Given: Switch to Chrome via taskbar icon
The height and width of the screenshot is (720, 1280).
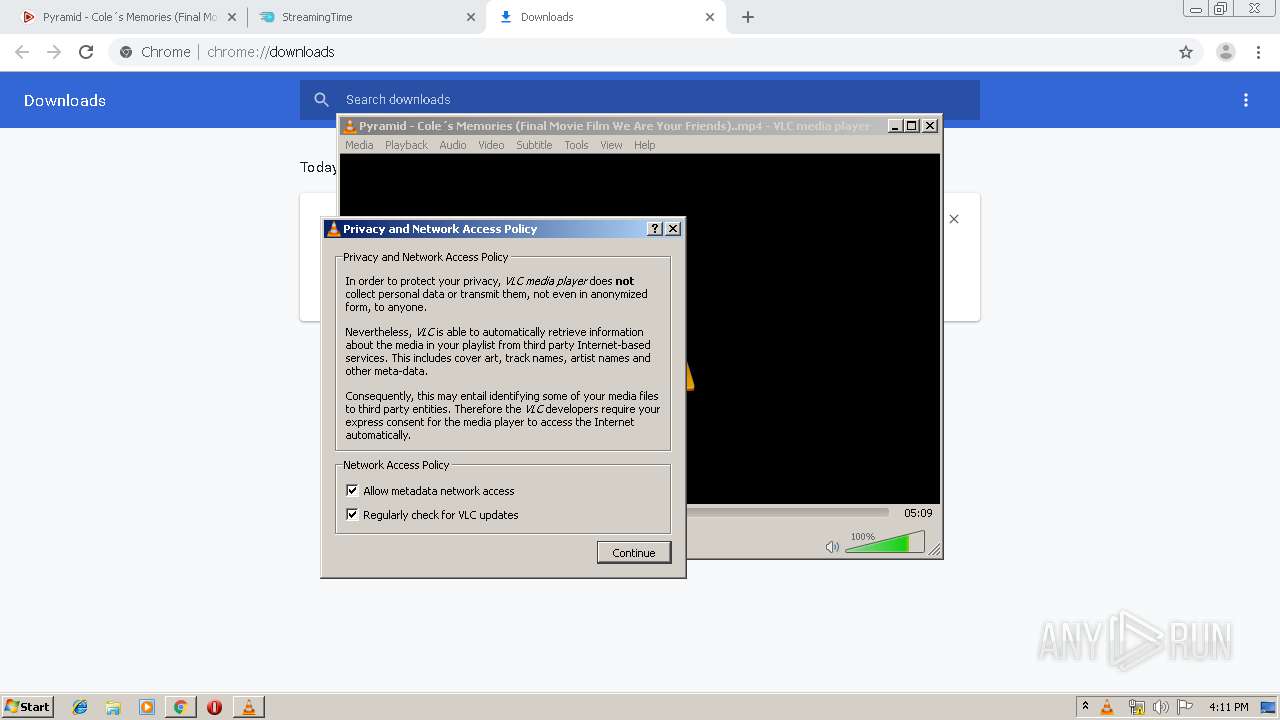Looking at the screenshot, I should (181, 707).
